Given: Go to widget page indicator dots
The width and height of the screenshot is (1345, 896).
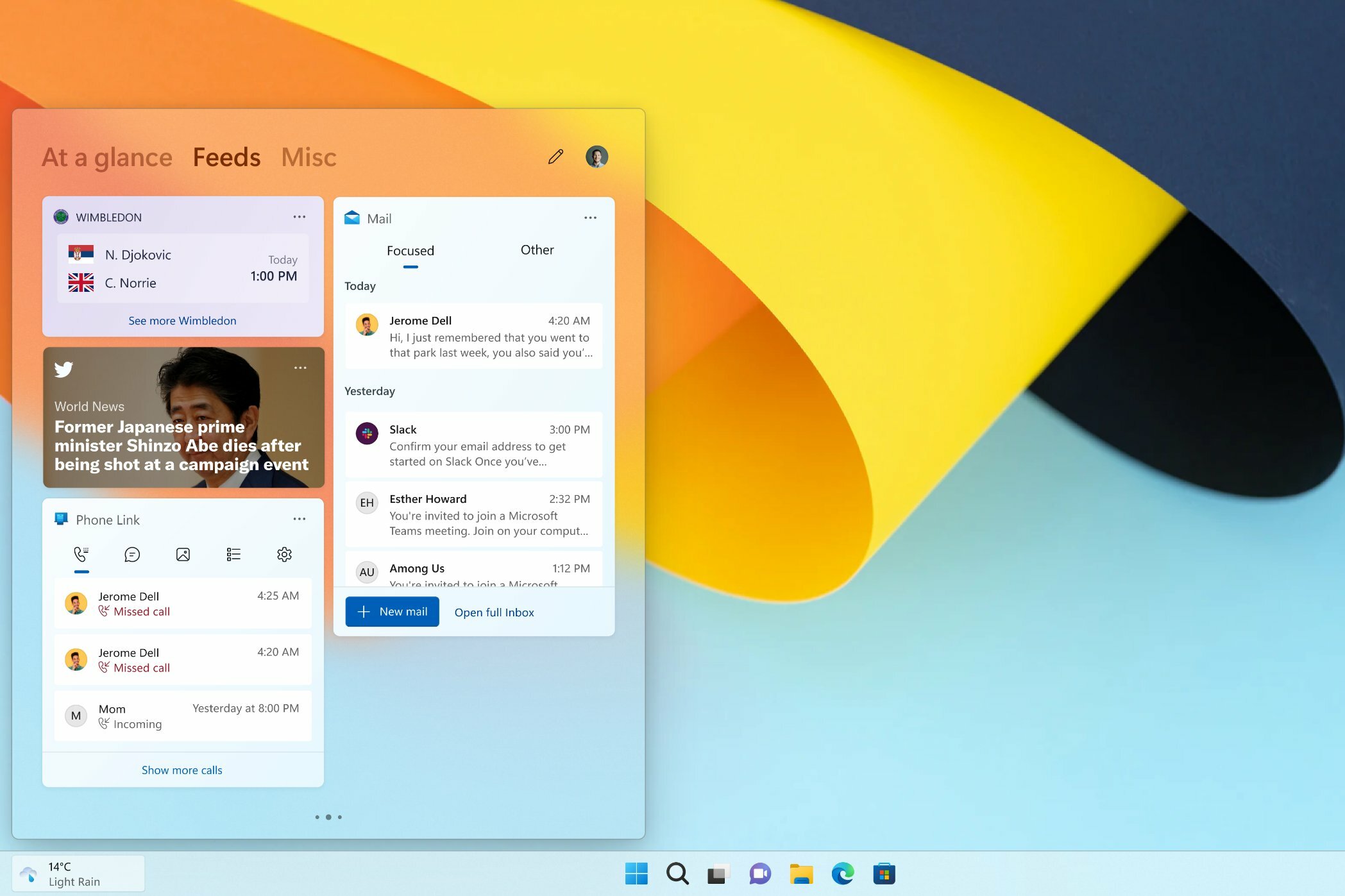Looking at the screenshot, I should tap(328, 817).
